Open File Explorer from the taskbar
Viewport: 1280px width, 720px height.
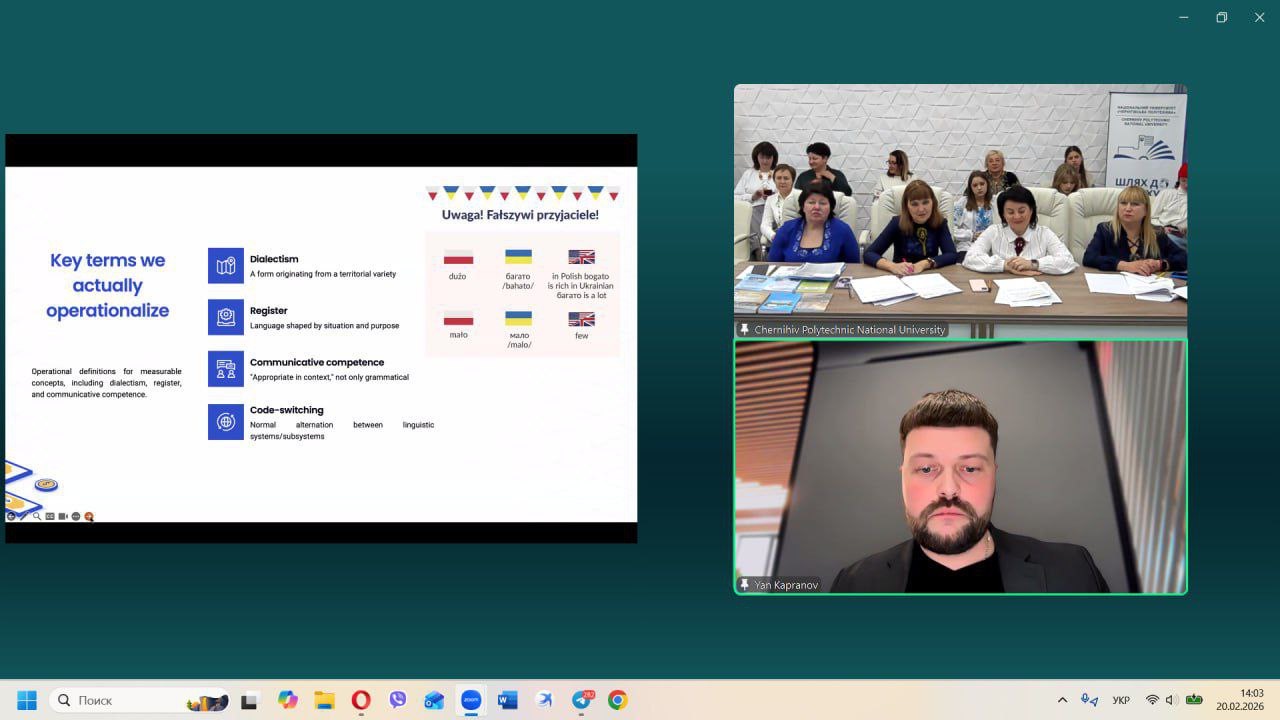(324, 700)
